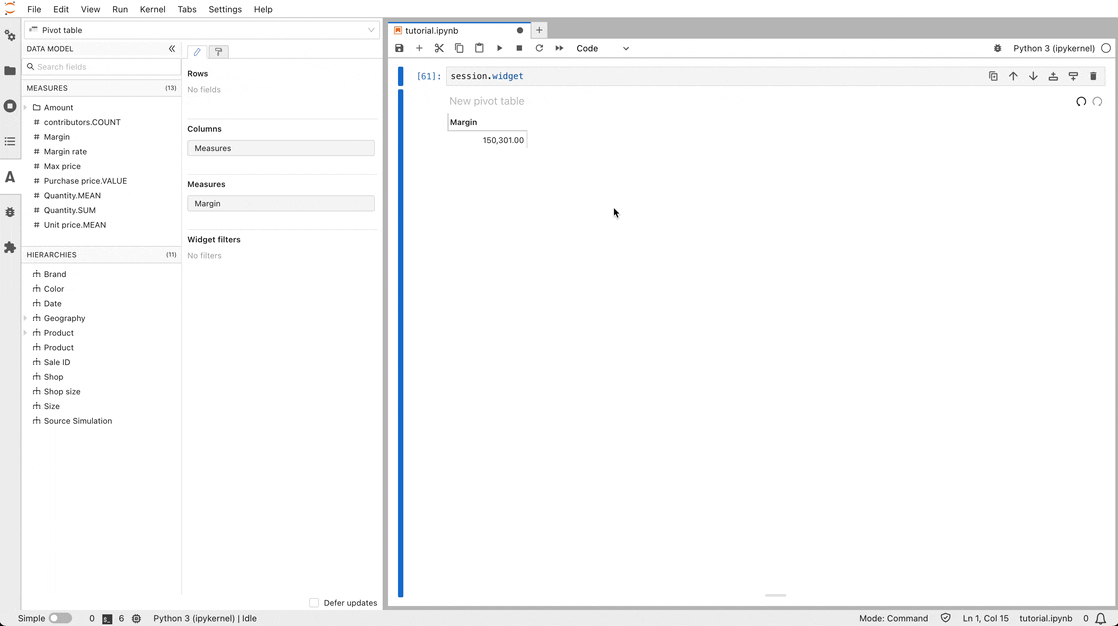This screenshot has height=626, width=1118.
Task: Open the Pivot table widget type dropdown
Action: pos(371,30)
